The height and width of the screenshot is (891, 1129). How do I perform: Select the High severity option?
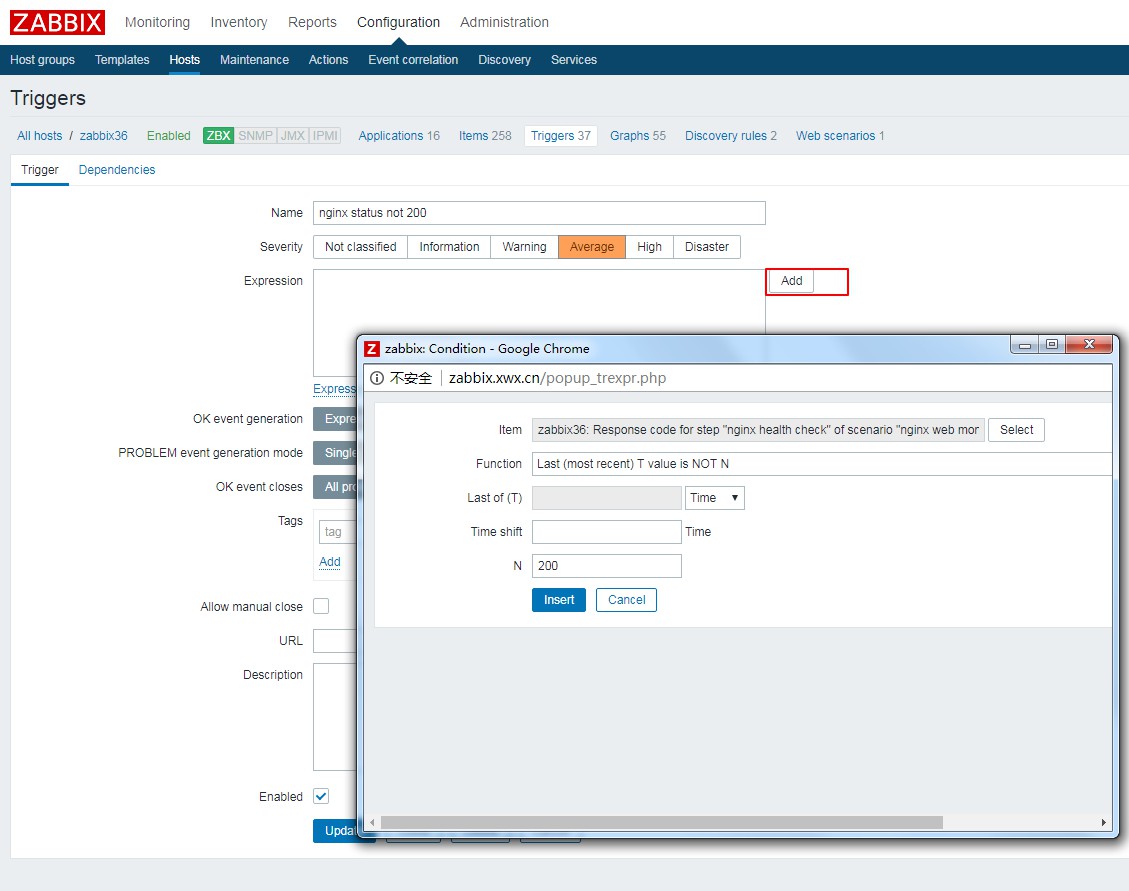click(649, 247)
